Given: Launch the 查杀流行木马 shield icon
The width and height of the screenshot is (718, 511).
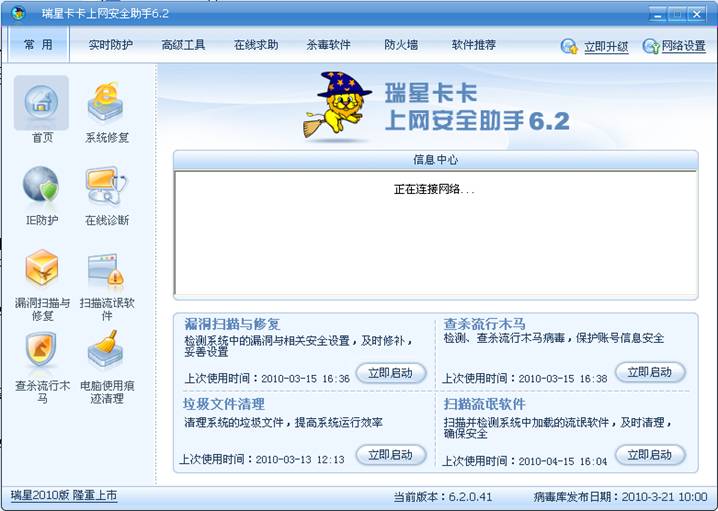Looking at the screenshot, I should click(41, 349).
